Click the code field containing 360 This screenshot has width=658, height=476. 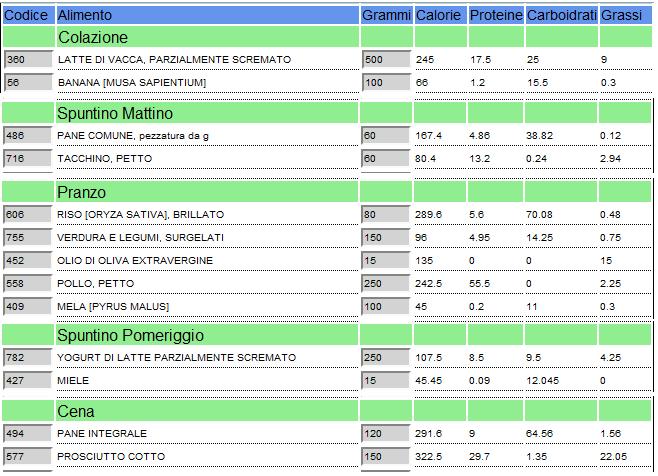(x=28, y=60)
